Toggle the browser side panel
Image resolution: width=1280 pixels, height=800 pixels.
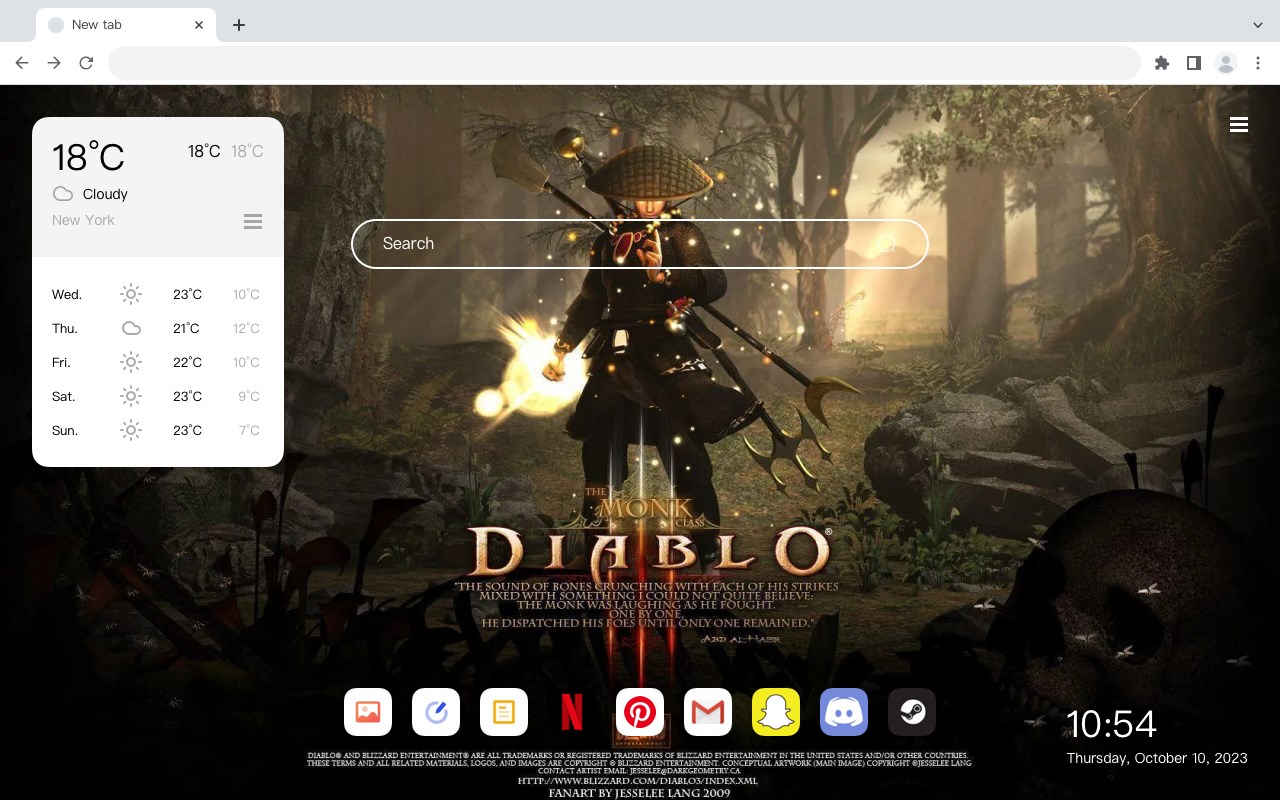[1193, 63]
